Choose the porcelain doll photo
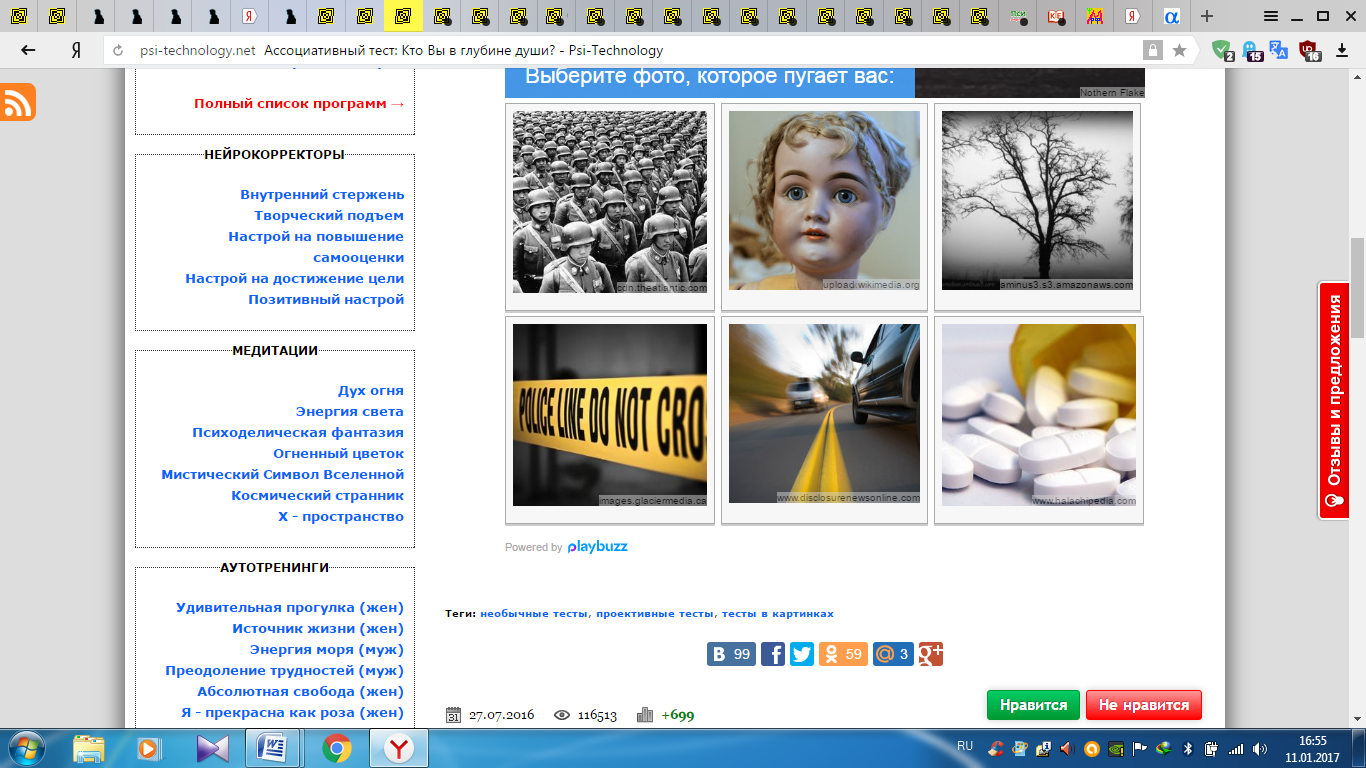 click(x=824, y=200)
